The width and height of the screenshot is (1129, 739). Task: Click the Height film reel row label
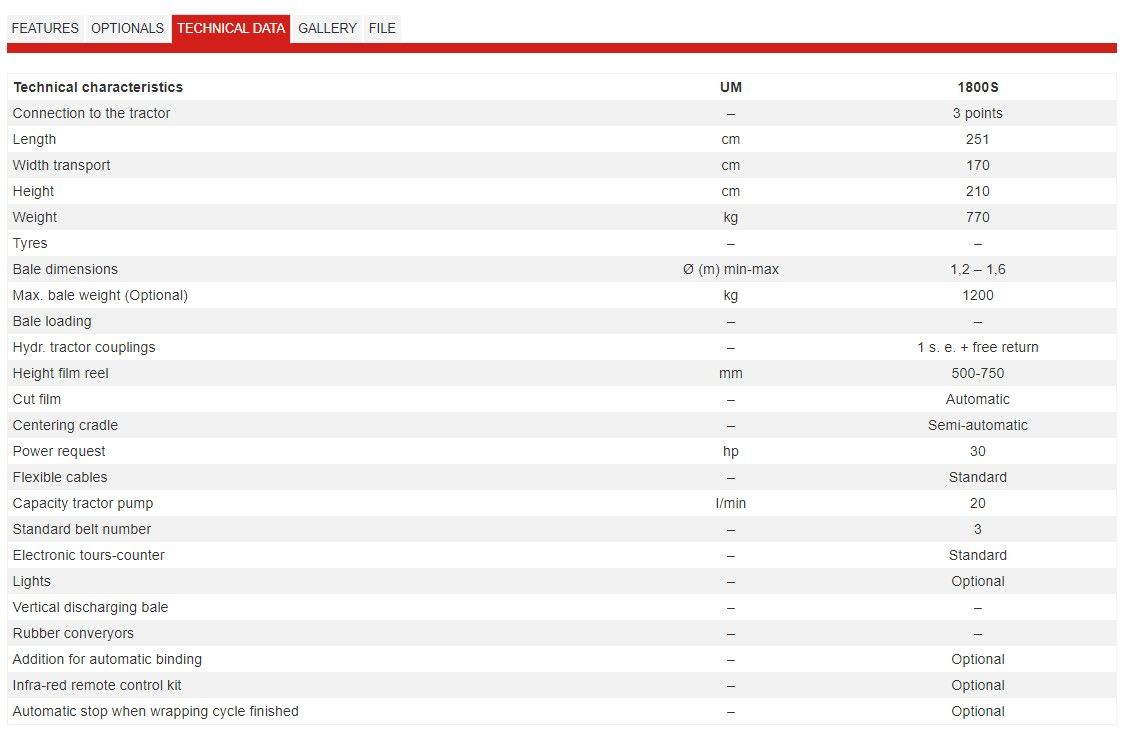[60, 373]
